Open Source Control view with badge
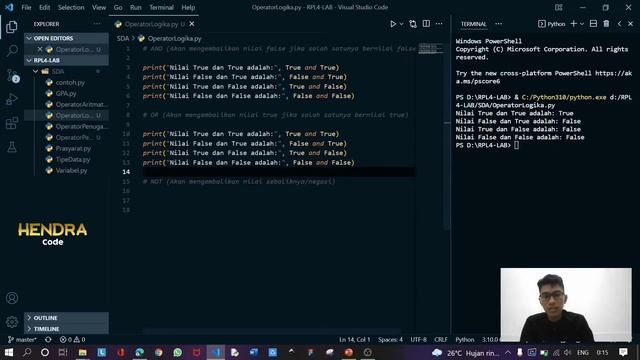 pos(12,75)
